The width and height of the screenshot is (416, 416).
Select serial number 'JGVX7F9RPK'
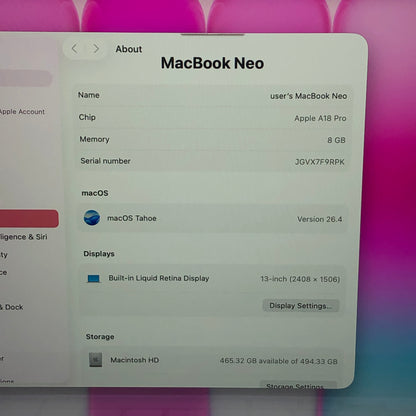[320, 162]
